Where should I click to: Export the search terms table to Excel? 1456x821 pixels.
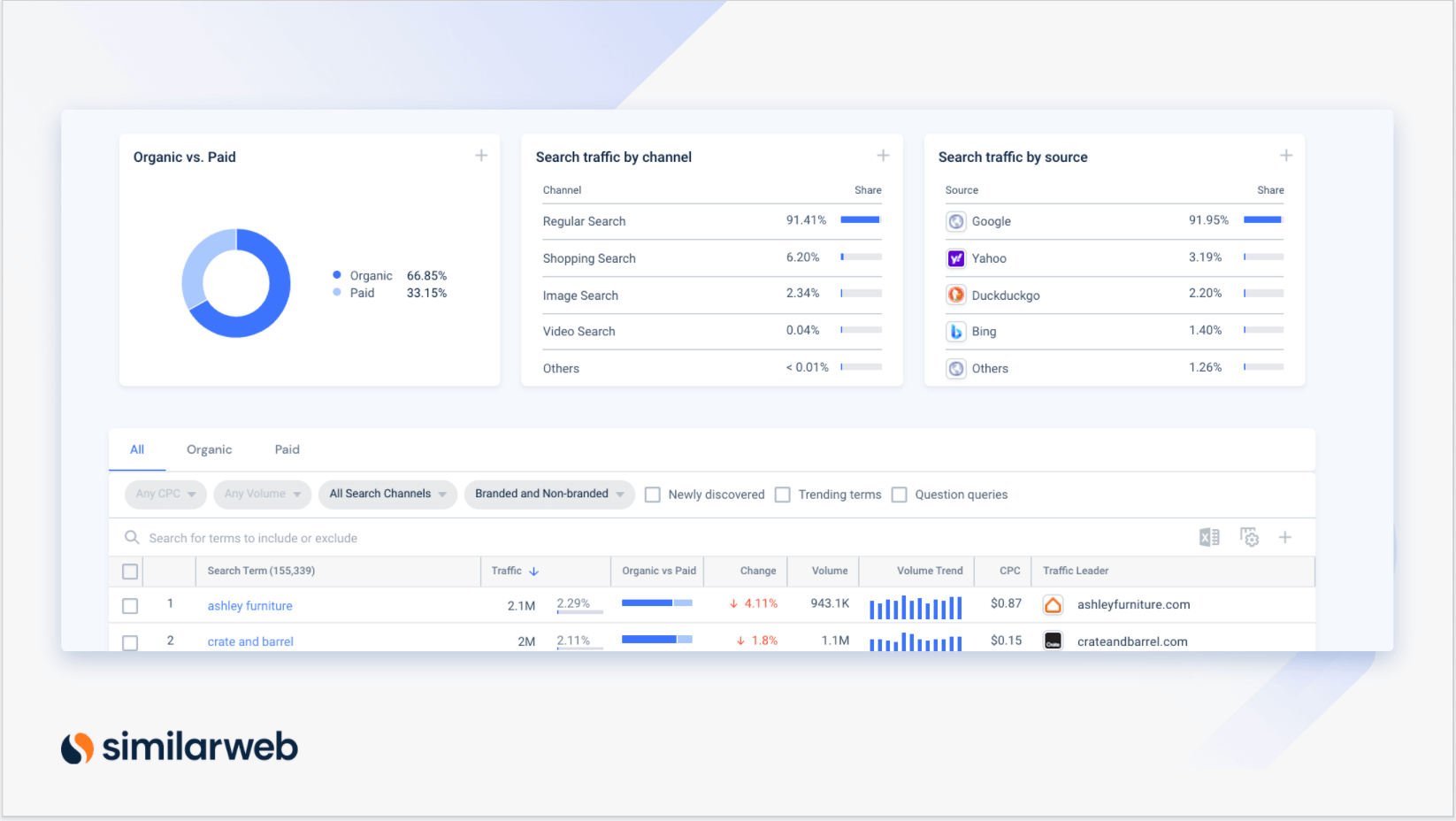click(x=1209, y=537)
